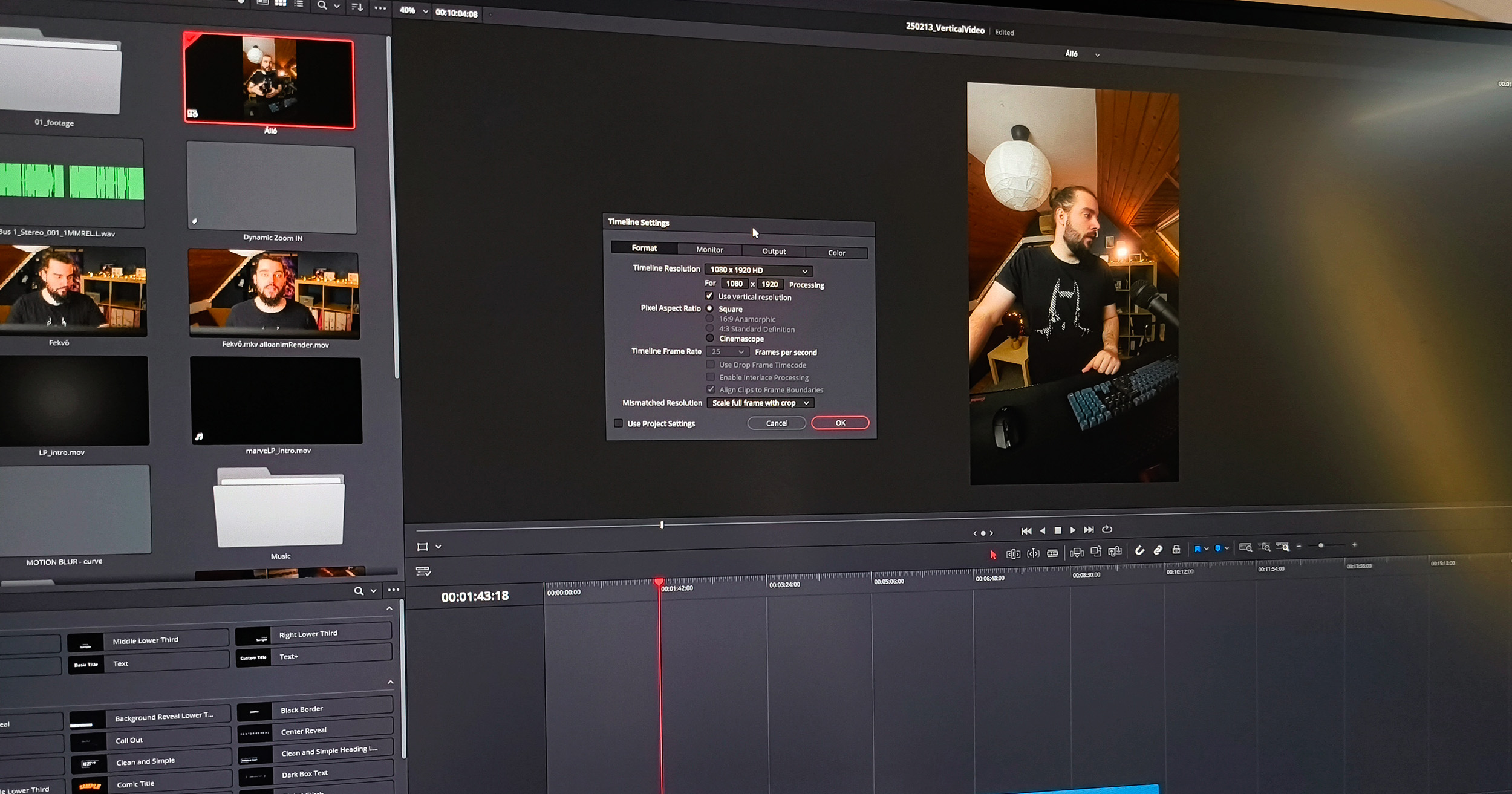Toggle timeline snapping magnet icon

[x=1139, y=550]
